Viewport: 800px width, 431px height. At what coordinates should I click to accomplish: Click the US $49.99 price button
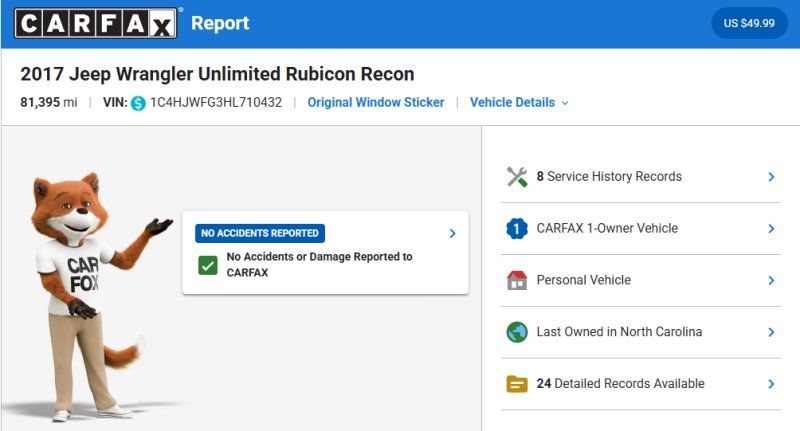pos(749,23)
